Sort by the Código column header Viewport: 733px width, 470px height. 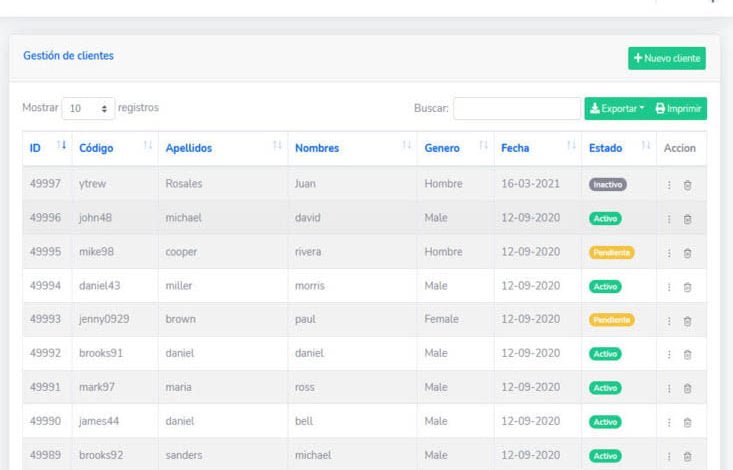[x=115, y=148]
